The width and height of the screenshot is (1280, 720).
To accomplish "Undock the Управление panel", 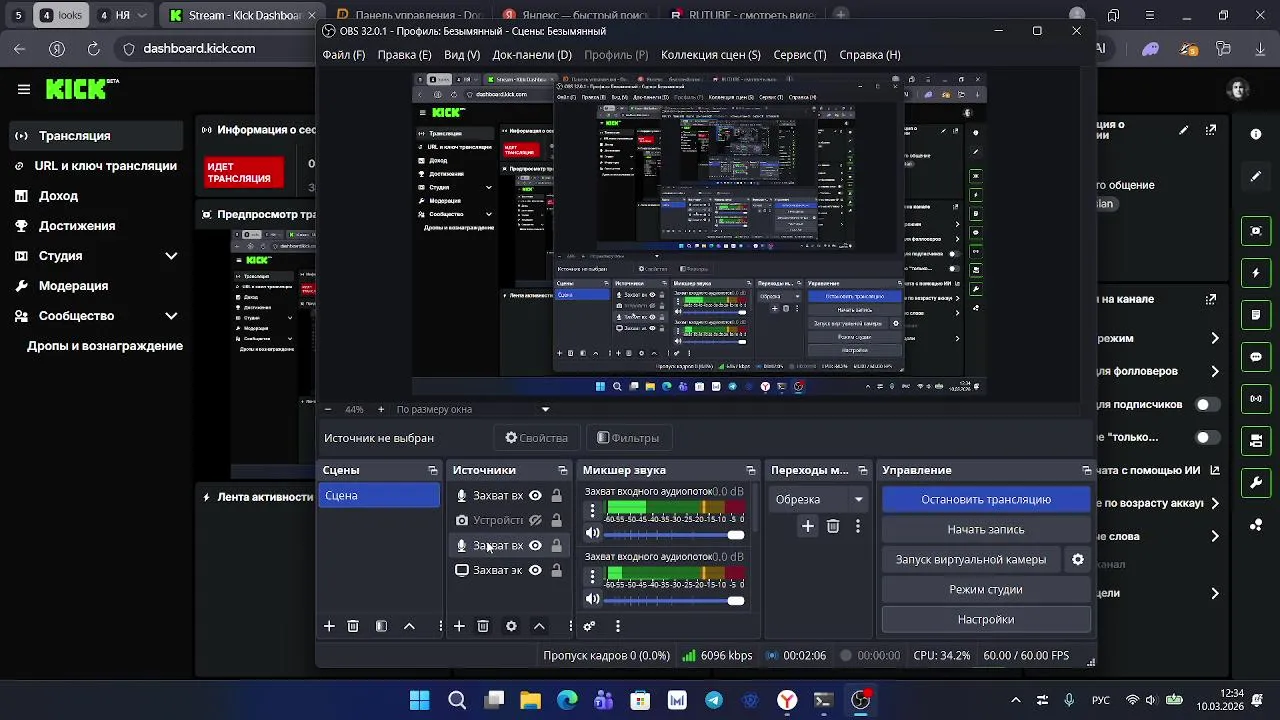I will point(1087,470).
